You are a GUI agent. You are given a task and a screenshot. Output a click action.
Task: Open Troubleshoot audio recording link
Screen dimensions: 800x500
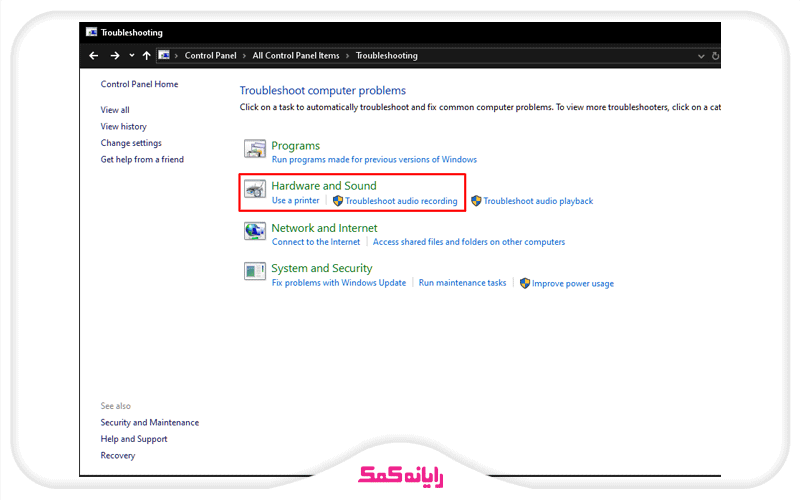pos(401,201)
